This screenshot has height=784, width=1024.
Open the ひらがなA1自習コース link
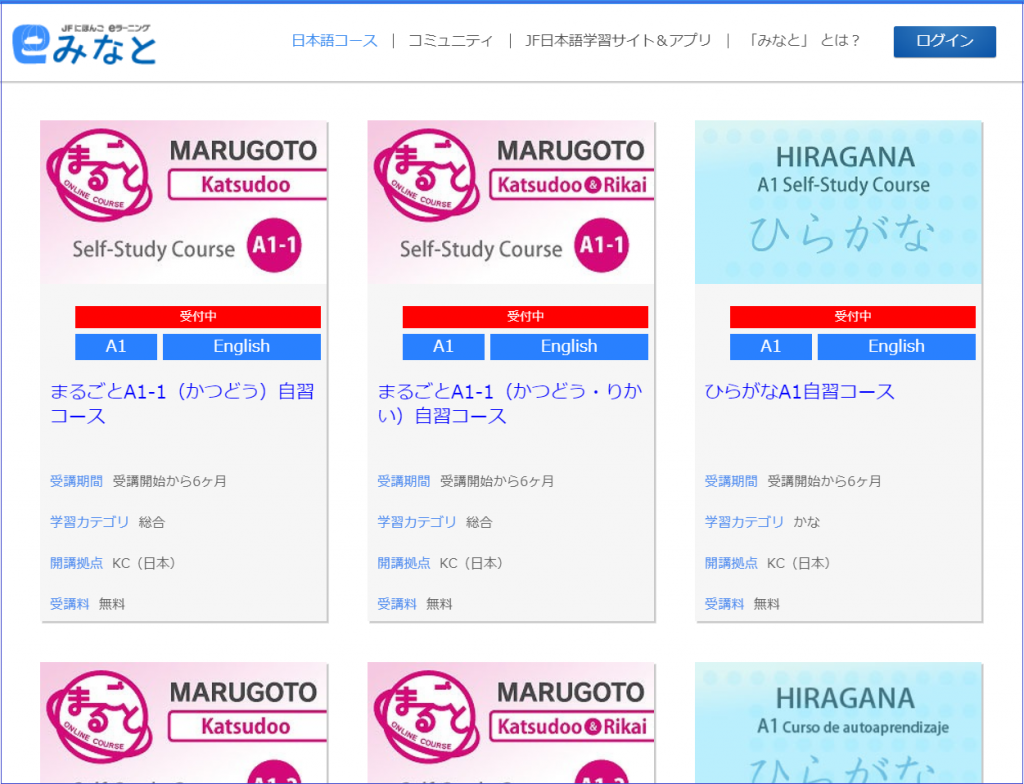pos(799,391)
